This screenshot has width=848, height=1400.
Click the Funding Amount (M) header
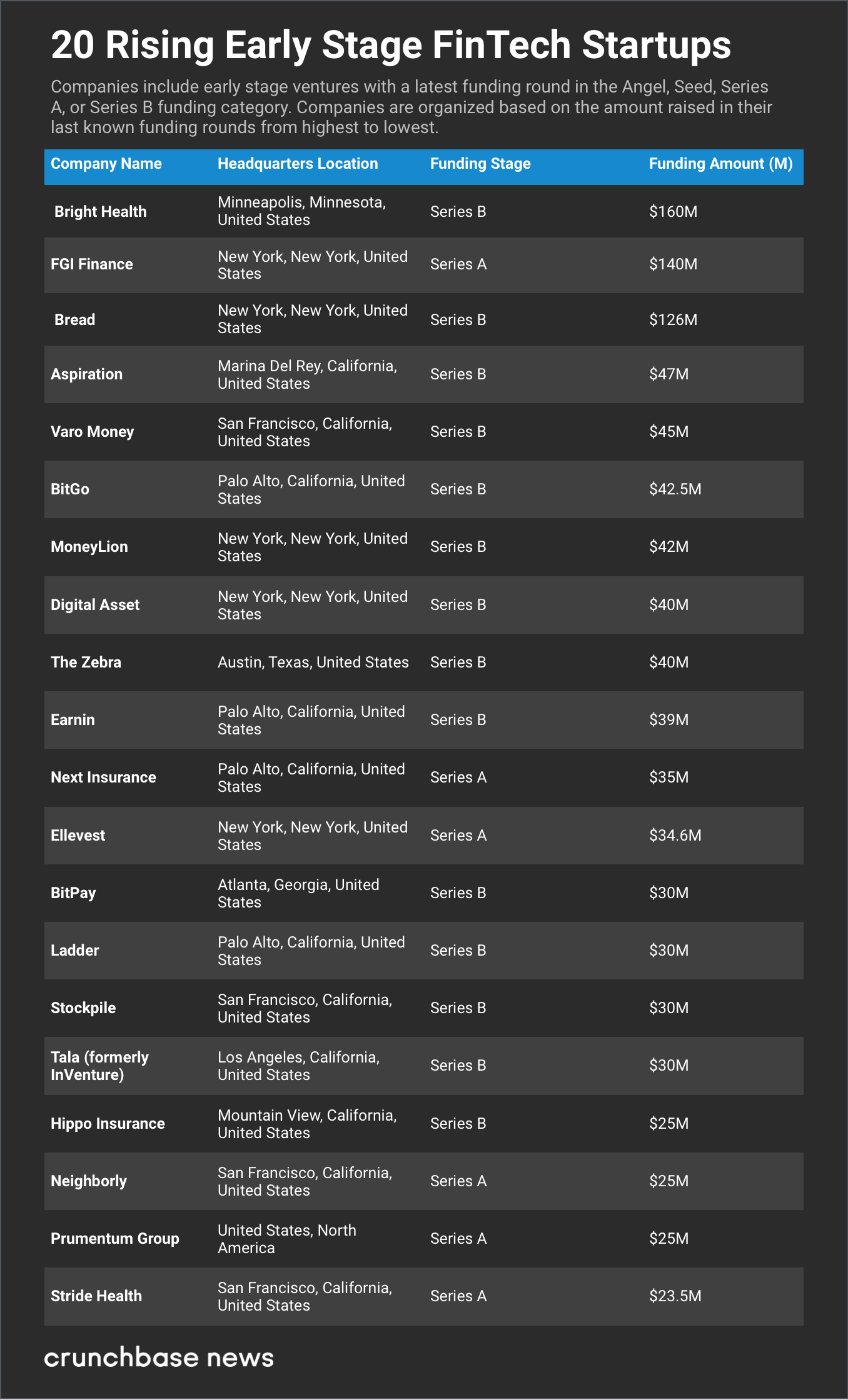pos(720,164)
